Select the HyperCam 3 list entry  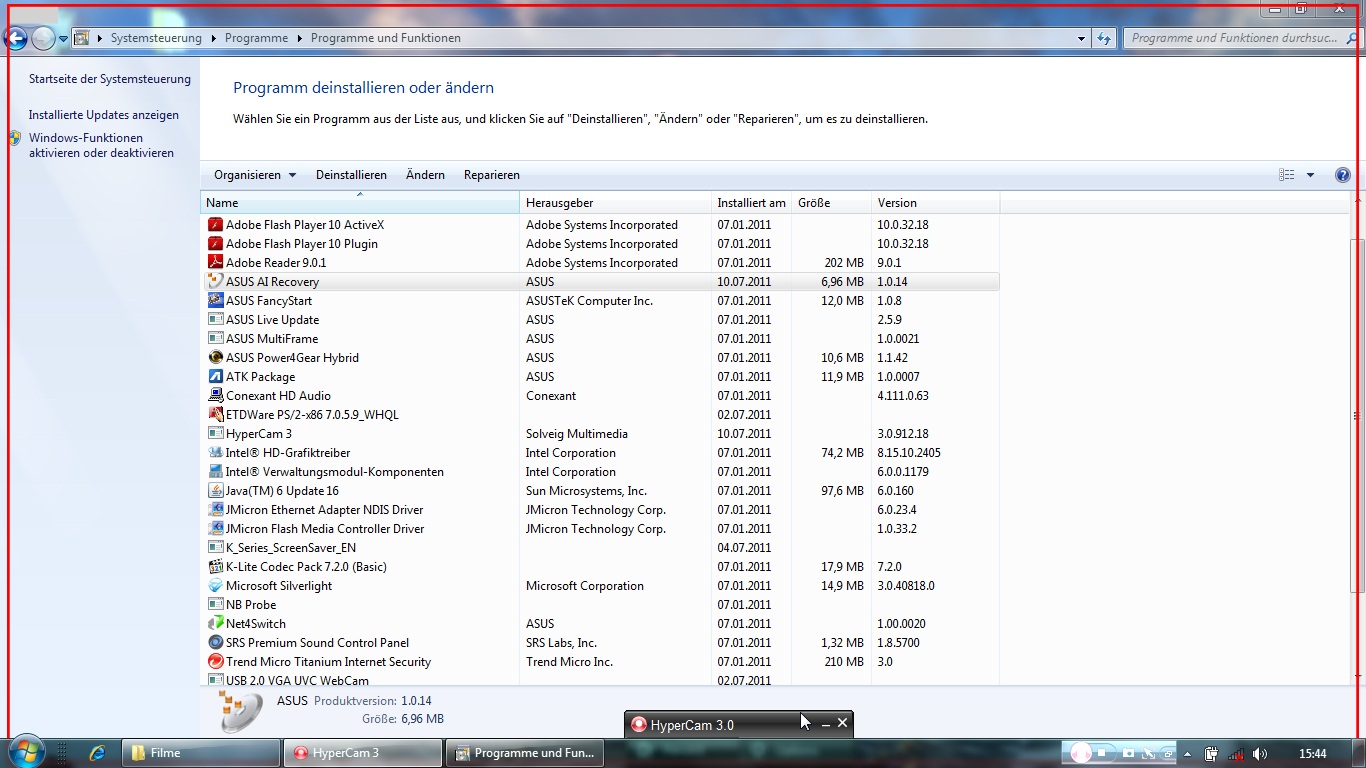(x=600, y=434)
